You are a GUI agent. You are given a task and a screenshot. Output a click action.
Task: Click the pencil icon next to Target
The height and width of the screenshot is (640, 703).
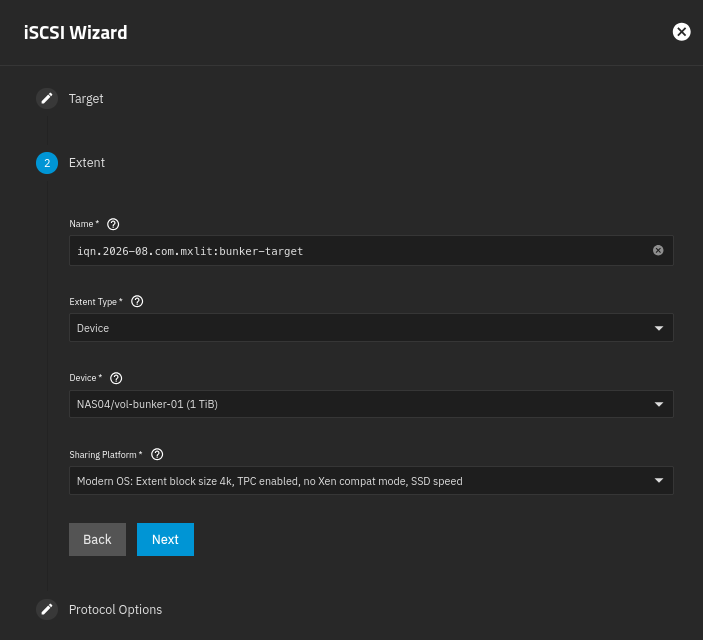pos(47,98)
